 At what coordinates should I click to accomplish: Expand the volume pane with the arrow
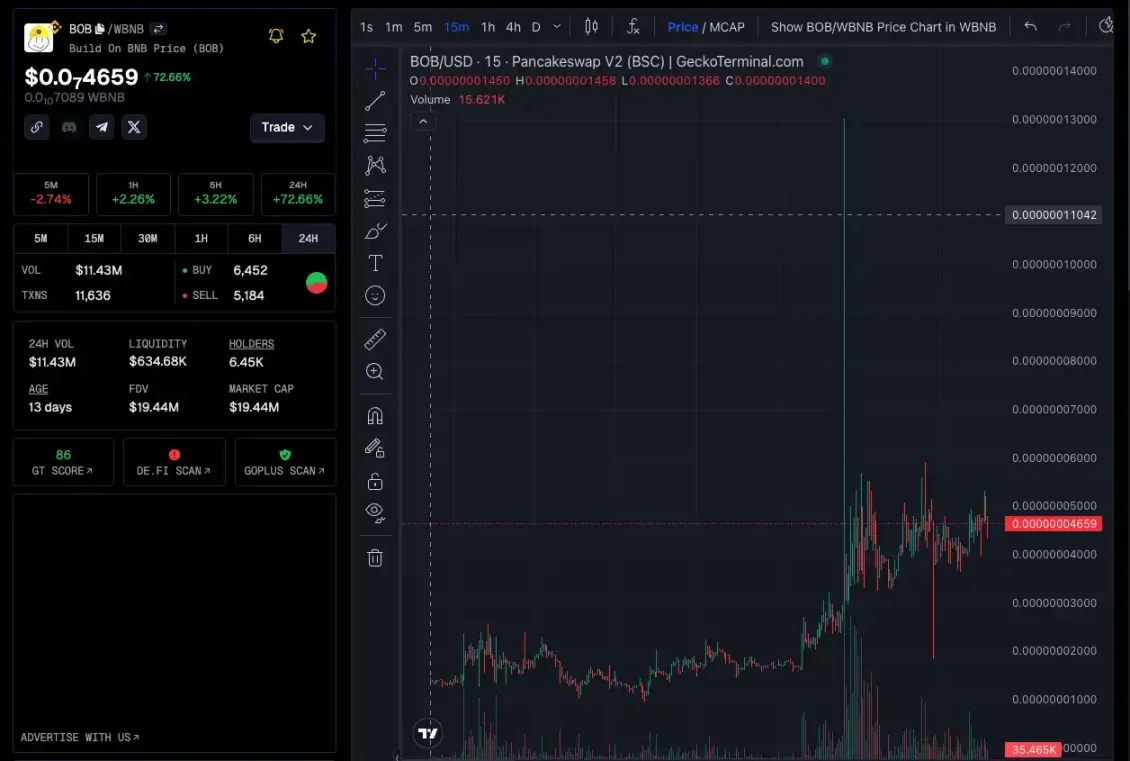[423, 120]
